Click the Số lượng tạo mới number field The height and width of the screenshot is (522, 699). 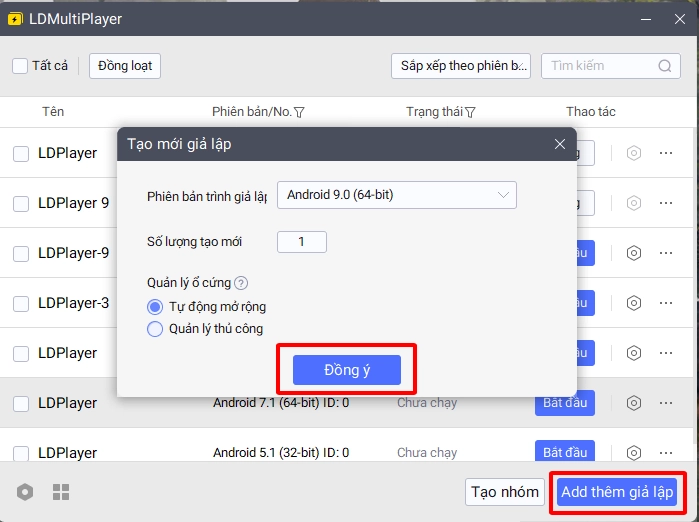301,241
